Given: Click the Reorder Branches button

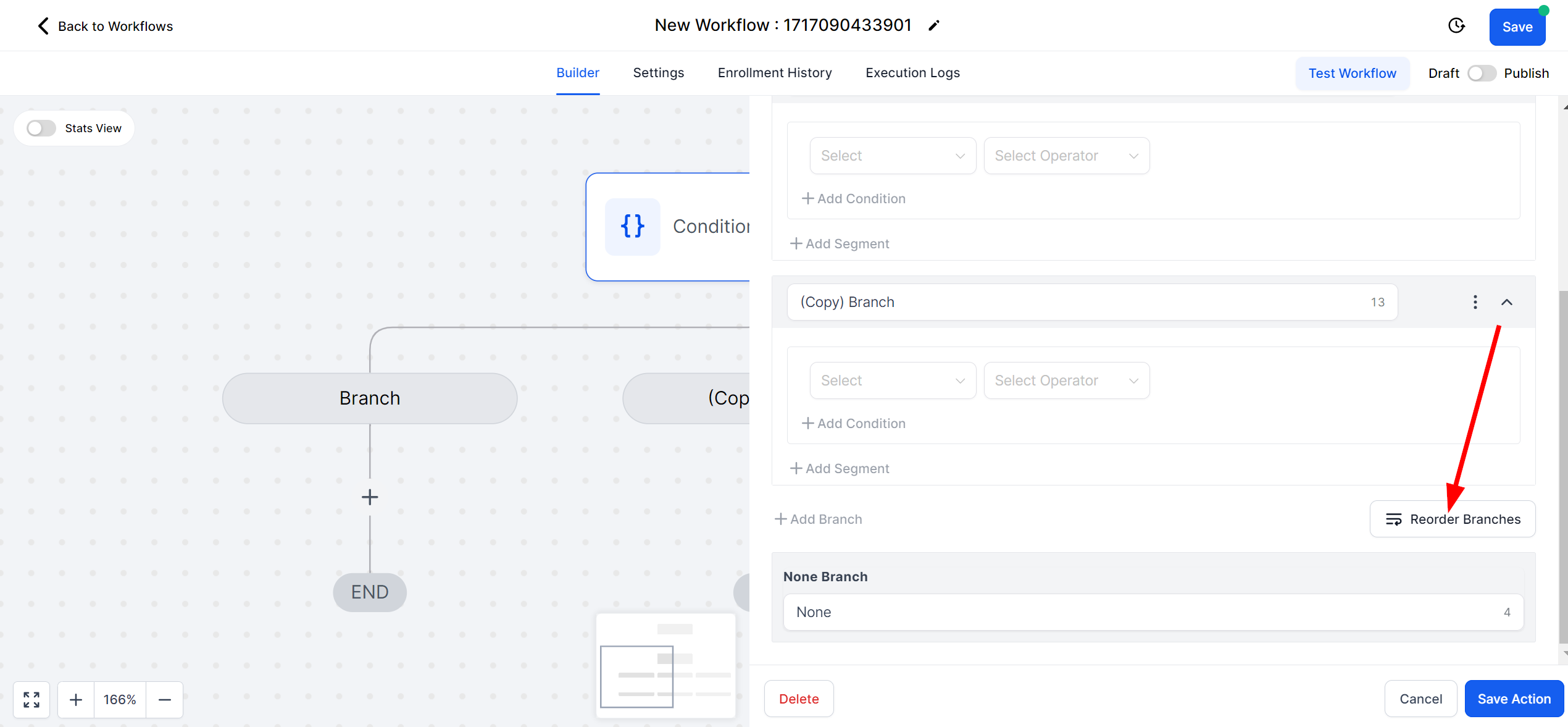Looking at the screenshot, I should tap(1453, 519).
